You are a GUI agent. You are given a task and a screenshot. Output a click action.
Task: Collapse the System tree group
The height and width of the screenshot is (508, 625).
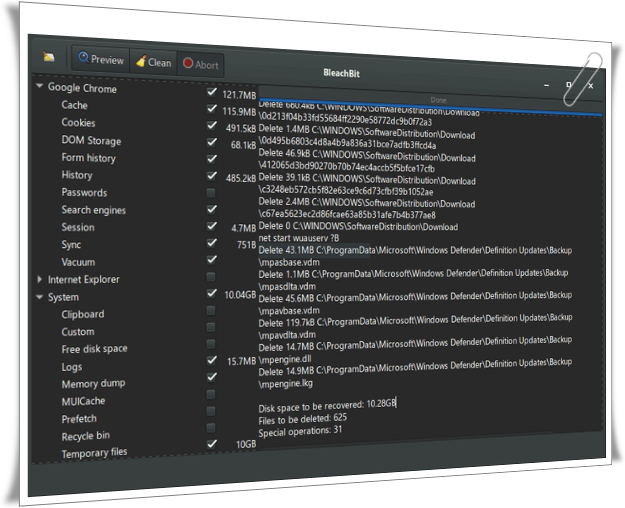pyautogui.click(x=39, y=297)
